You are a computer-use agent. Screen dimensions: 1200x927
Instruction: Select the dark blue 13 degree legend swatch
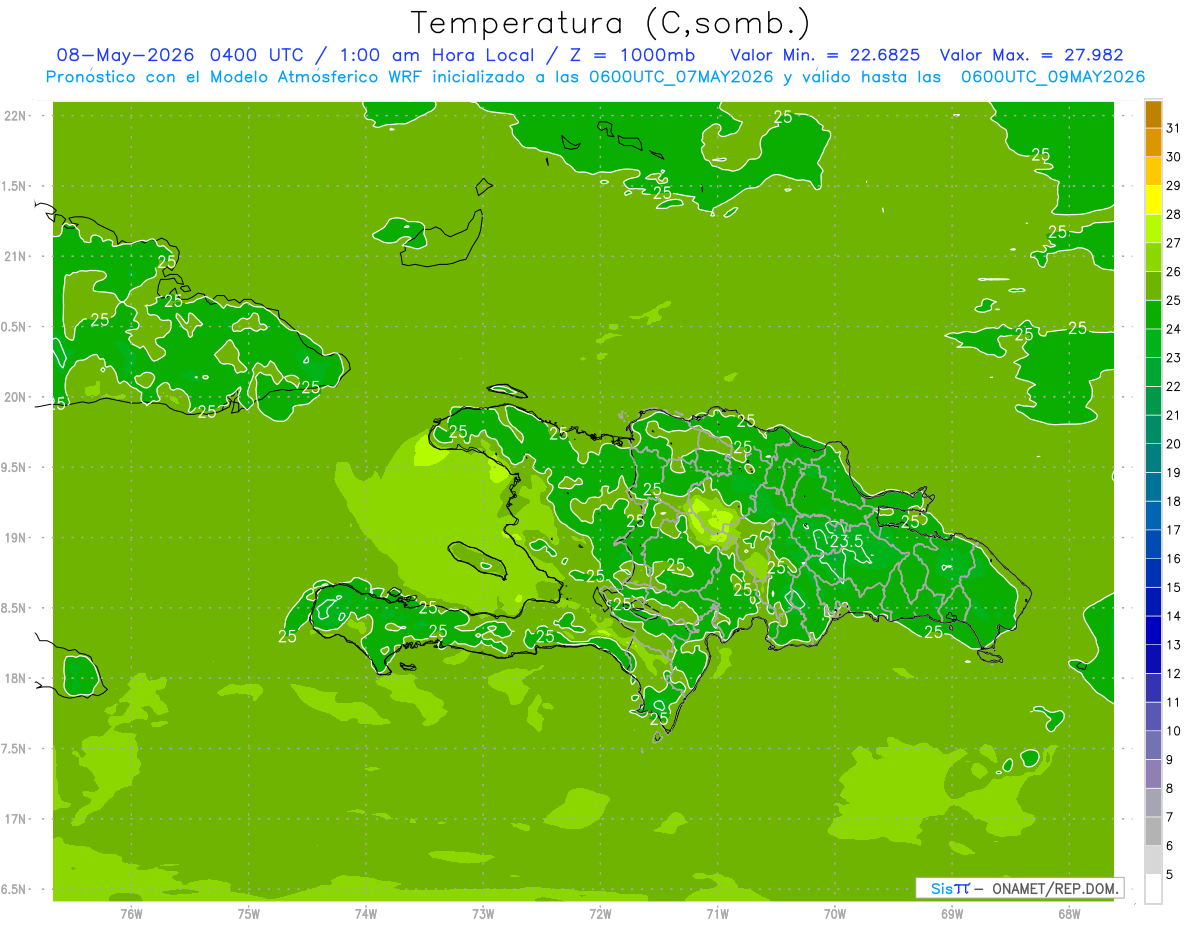(1153, 631)
